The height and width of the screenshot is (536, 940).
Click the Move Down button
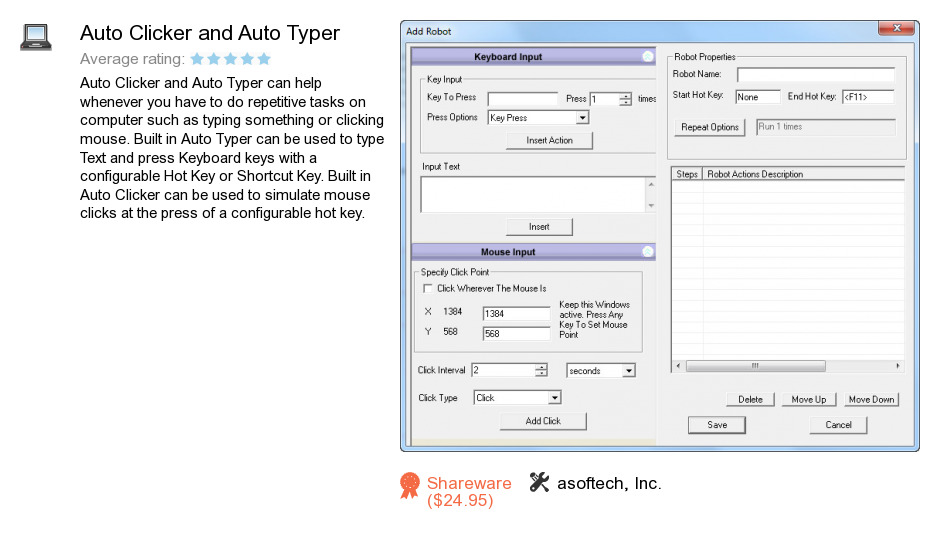click(871, 399)
